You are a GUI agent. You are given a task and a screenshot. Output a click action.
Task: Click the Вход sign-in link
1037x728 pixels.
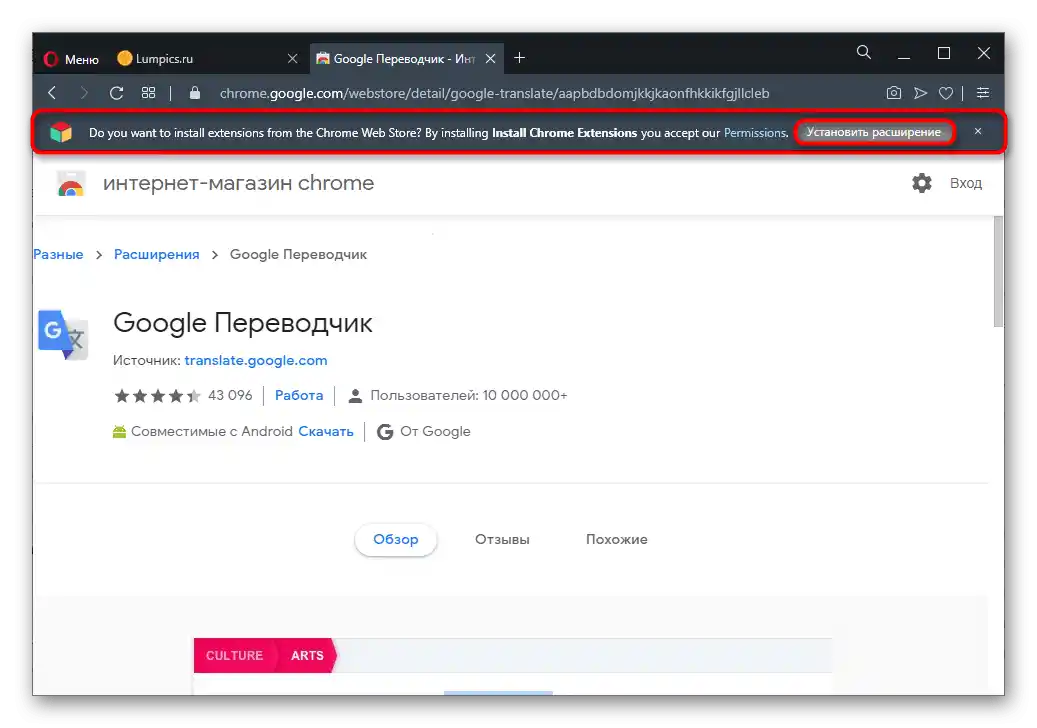966,183
